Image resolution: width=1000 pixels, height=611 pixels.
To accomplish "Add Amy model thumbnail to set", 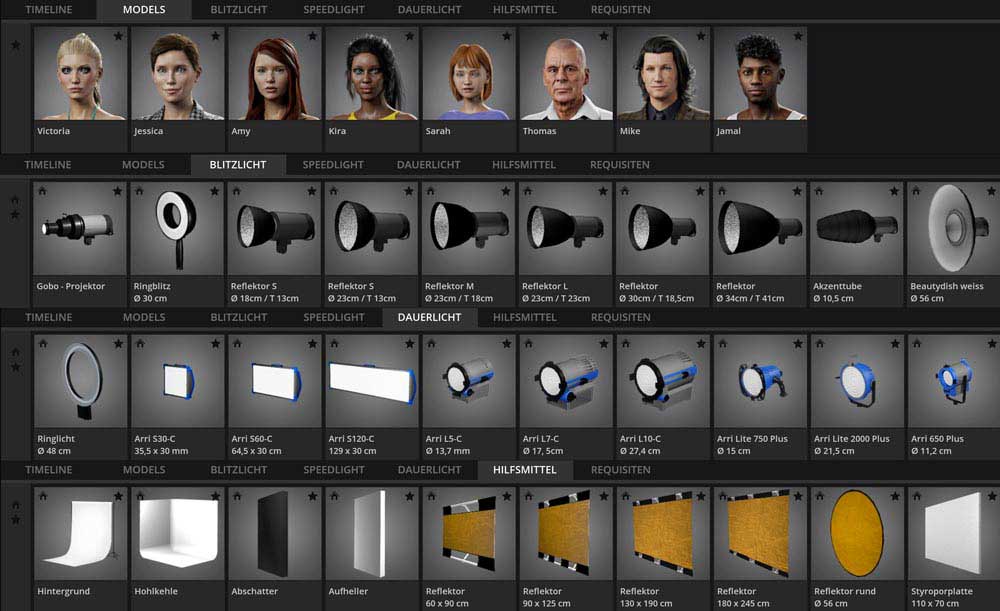I will 274,73.
